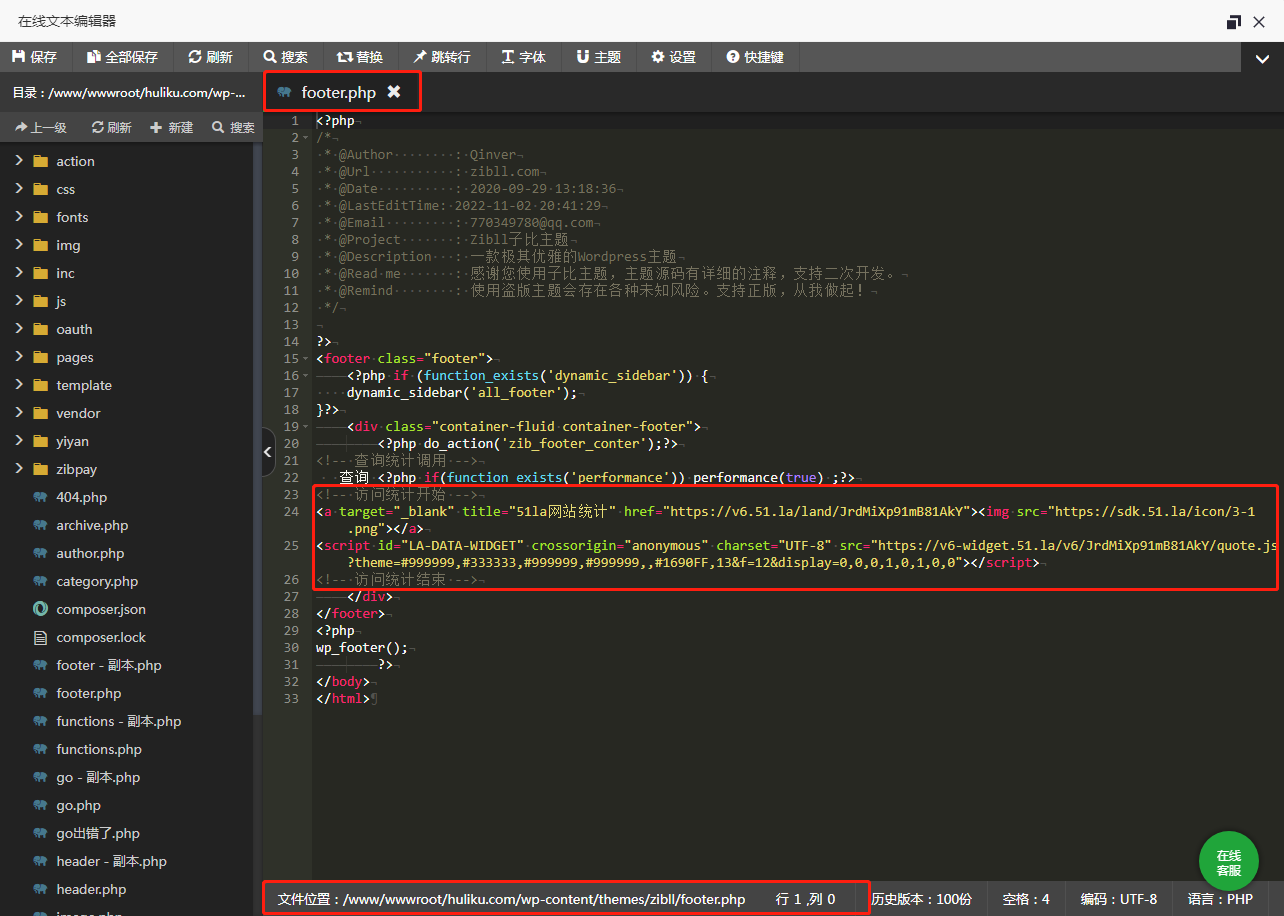Screen dimensions: 1284x916
Task: Open the 字体 font settings
Action: (x=523, y=57)
